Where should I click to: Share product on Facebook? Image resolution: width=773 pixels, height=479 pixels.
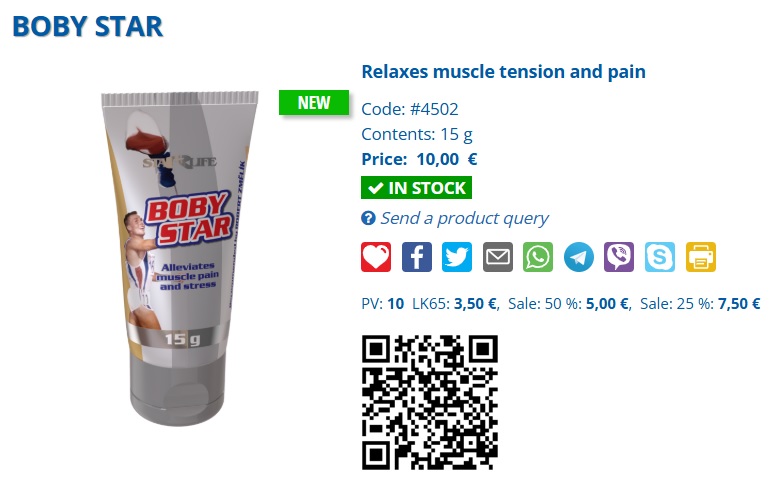(417, 257)
